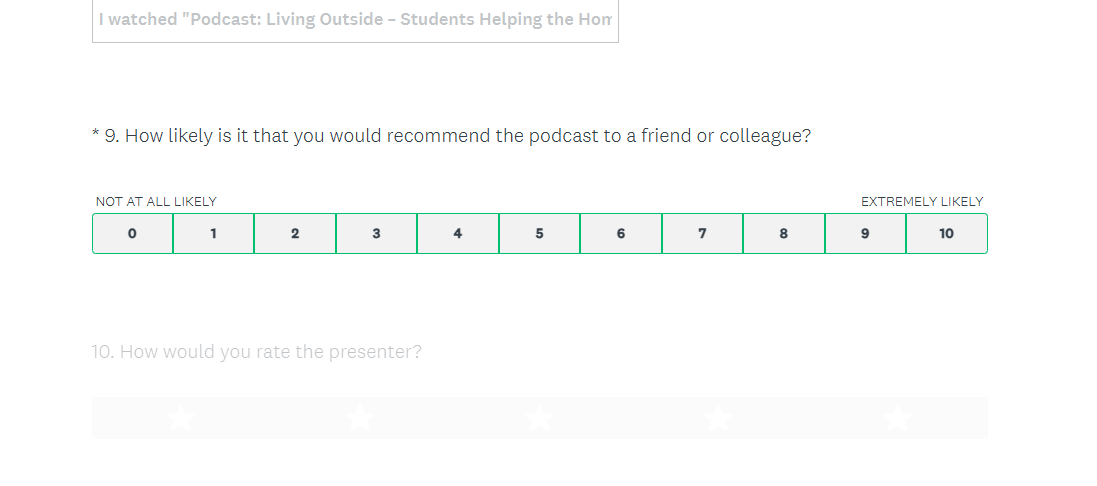Choose rating 7 on the likelihood scale
Screen dimensions: 1097x486
point(702,234)
